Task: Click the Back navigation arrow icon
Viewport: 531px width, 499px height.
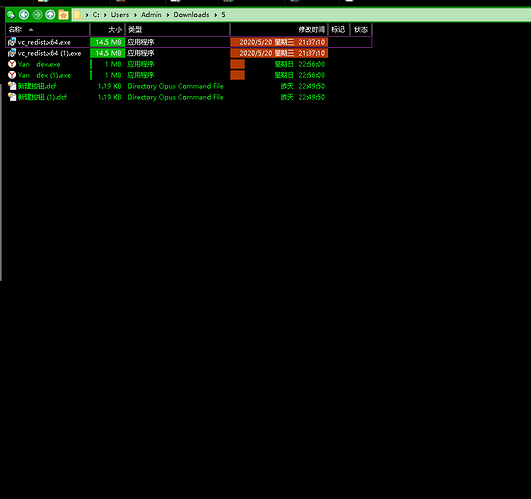Action: (x=24, y=15)
